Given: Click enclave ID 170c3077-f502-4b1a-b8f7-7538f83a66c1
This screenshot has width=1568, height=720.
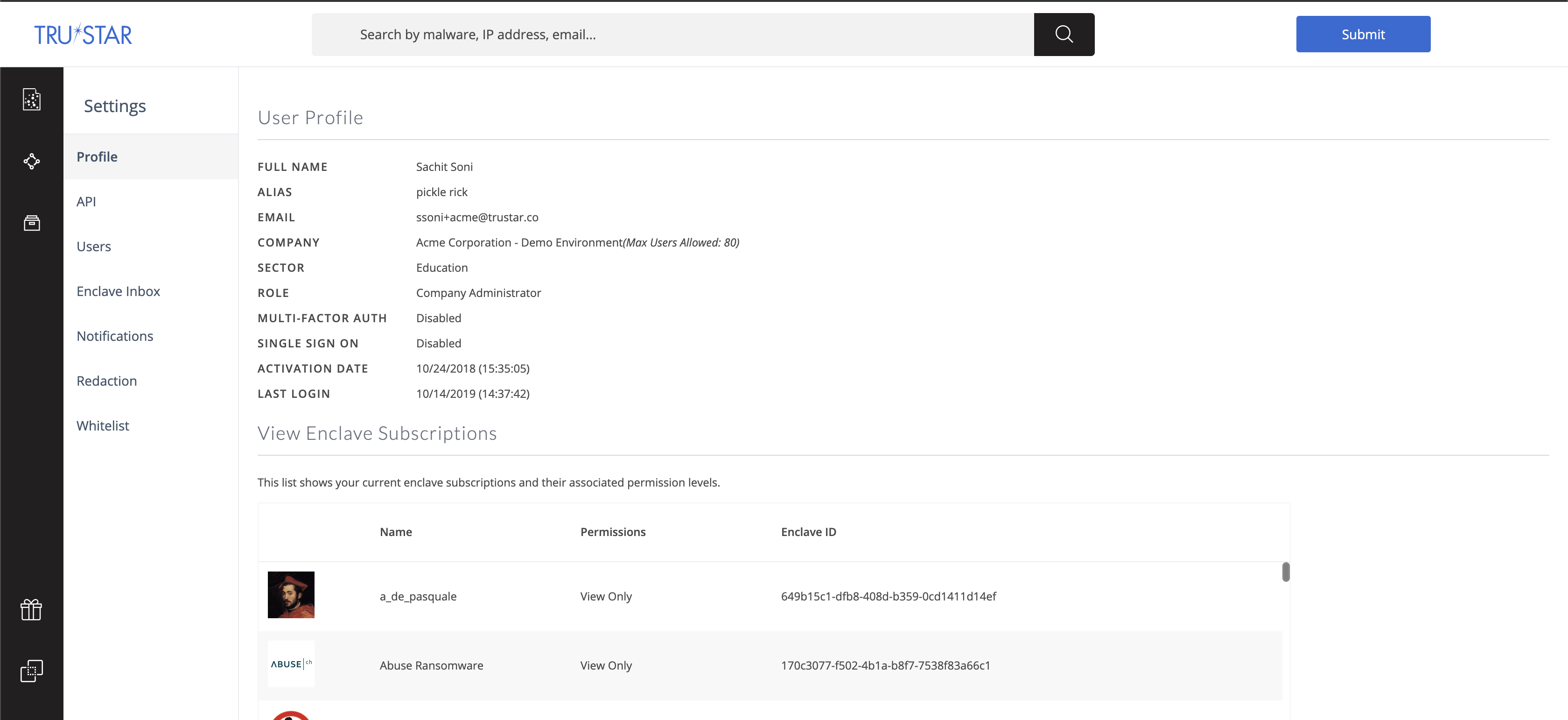Looking at the screenshot, I should 886,665.
